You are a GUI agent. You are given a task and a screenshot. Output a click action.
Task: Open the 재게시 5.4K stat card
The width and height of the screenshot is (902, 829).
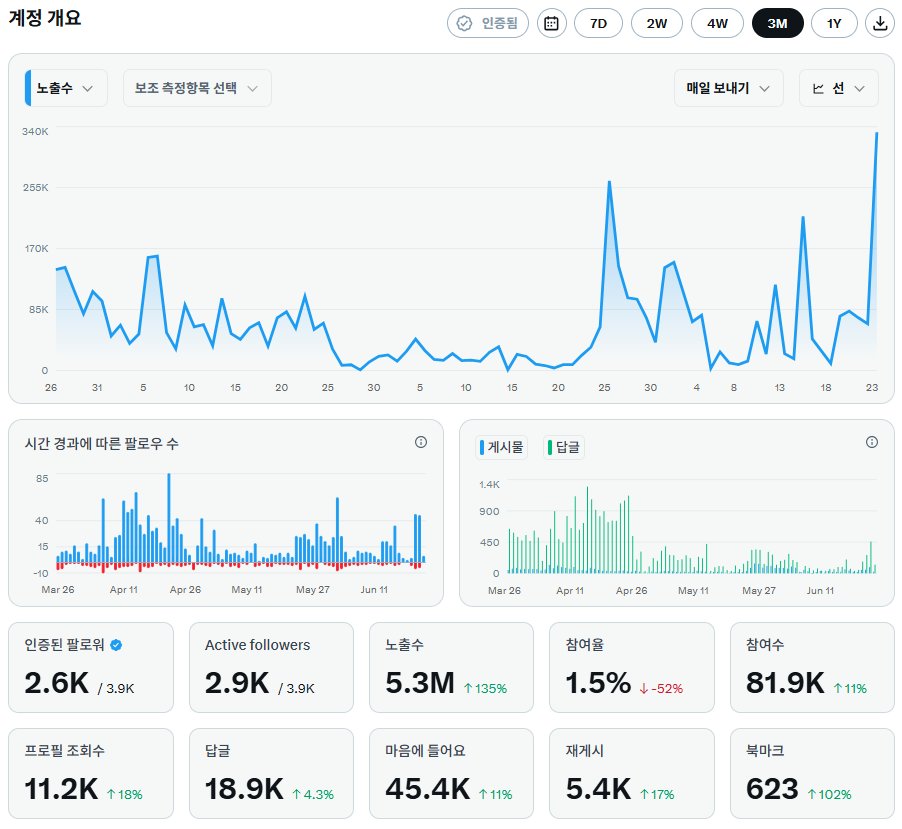point(632,774)
